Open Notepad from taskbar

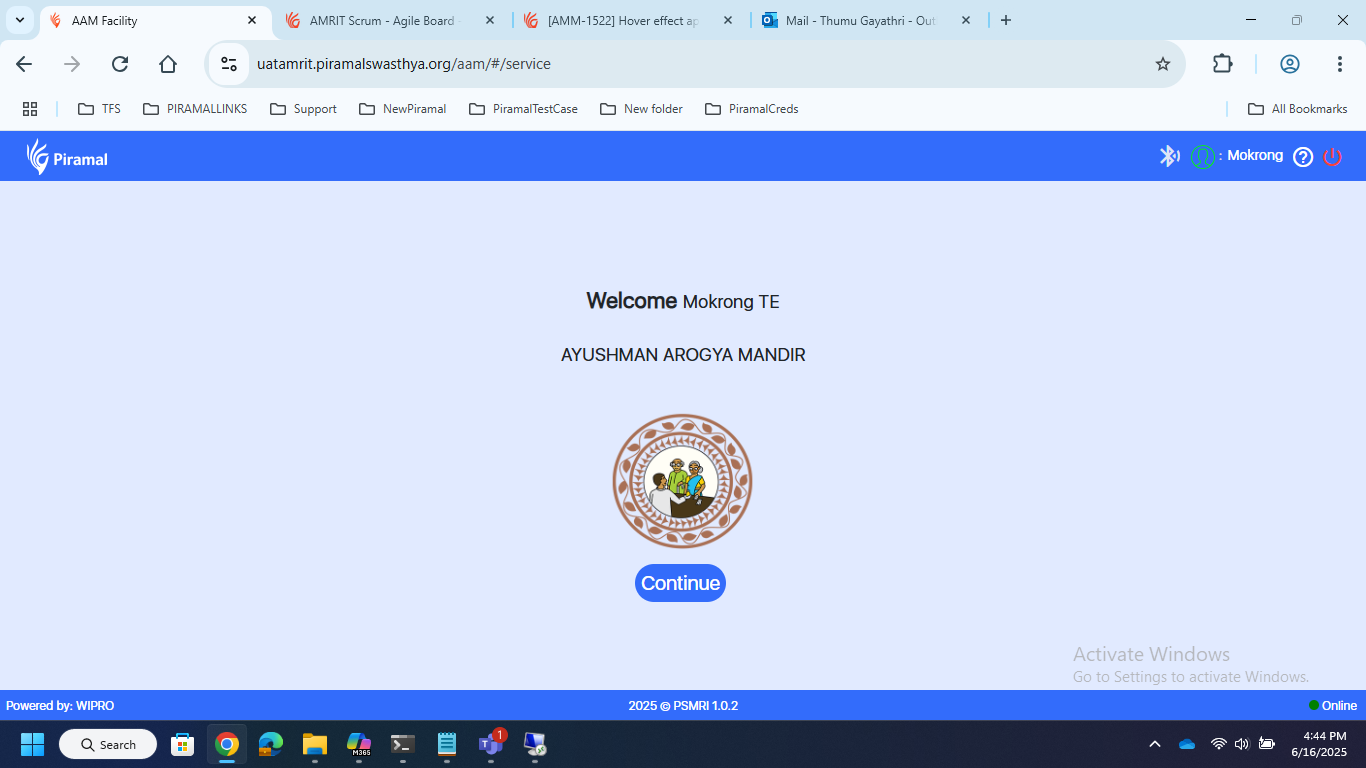[x=447, y=744]
